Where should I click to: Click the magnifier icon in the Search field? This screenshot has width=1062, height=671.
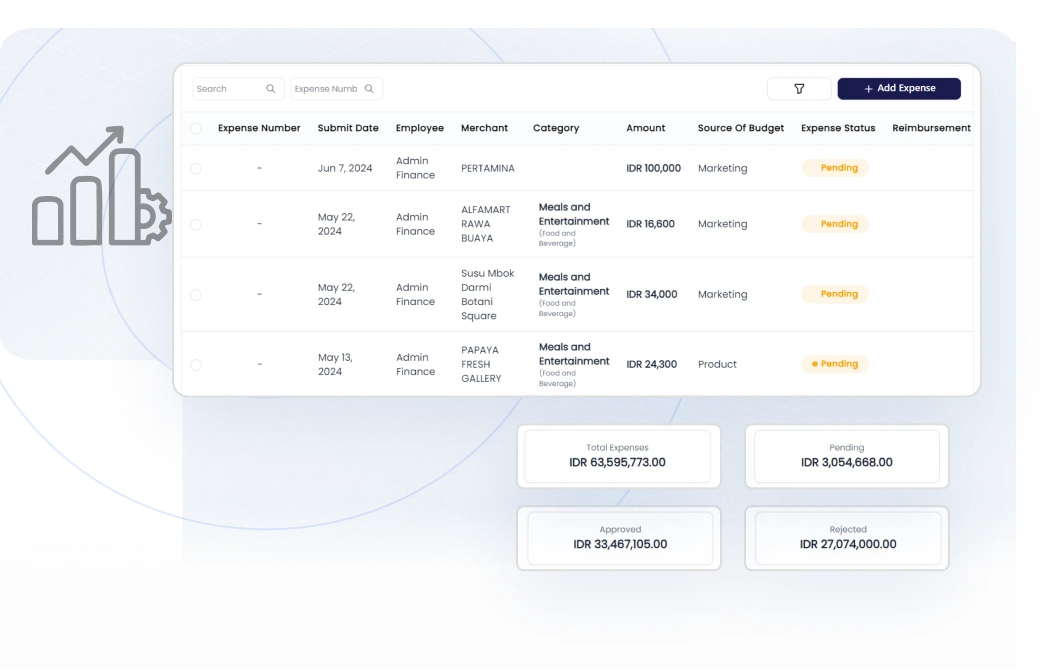(x=270, y=89)
